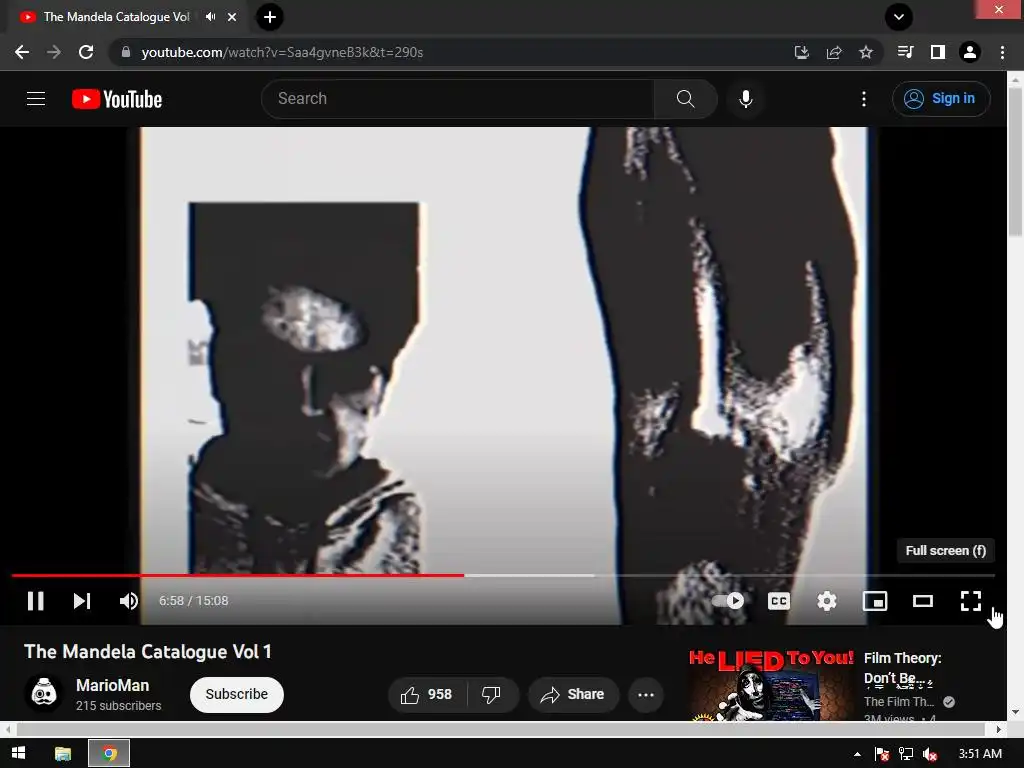Focus the YouTube Search field
The image size is (1024, 768).
click(457, 99)
